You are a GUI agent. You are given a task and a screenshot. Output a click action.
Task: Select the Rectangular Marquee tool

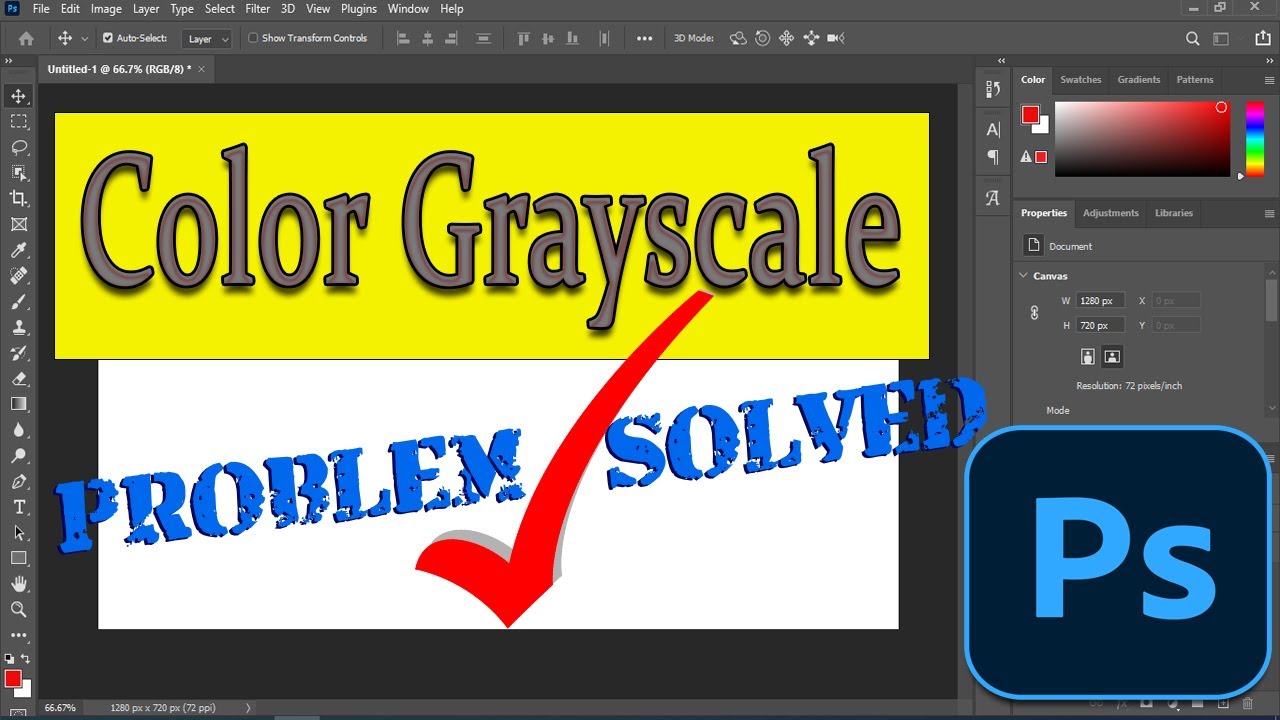(x=19, y=122)
